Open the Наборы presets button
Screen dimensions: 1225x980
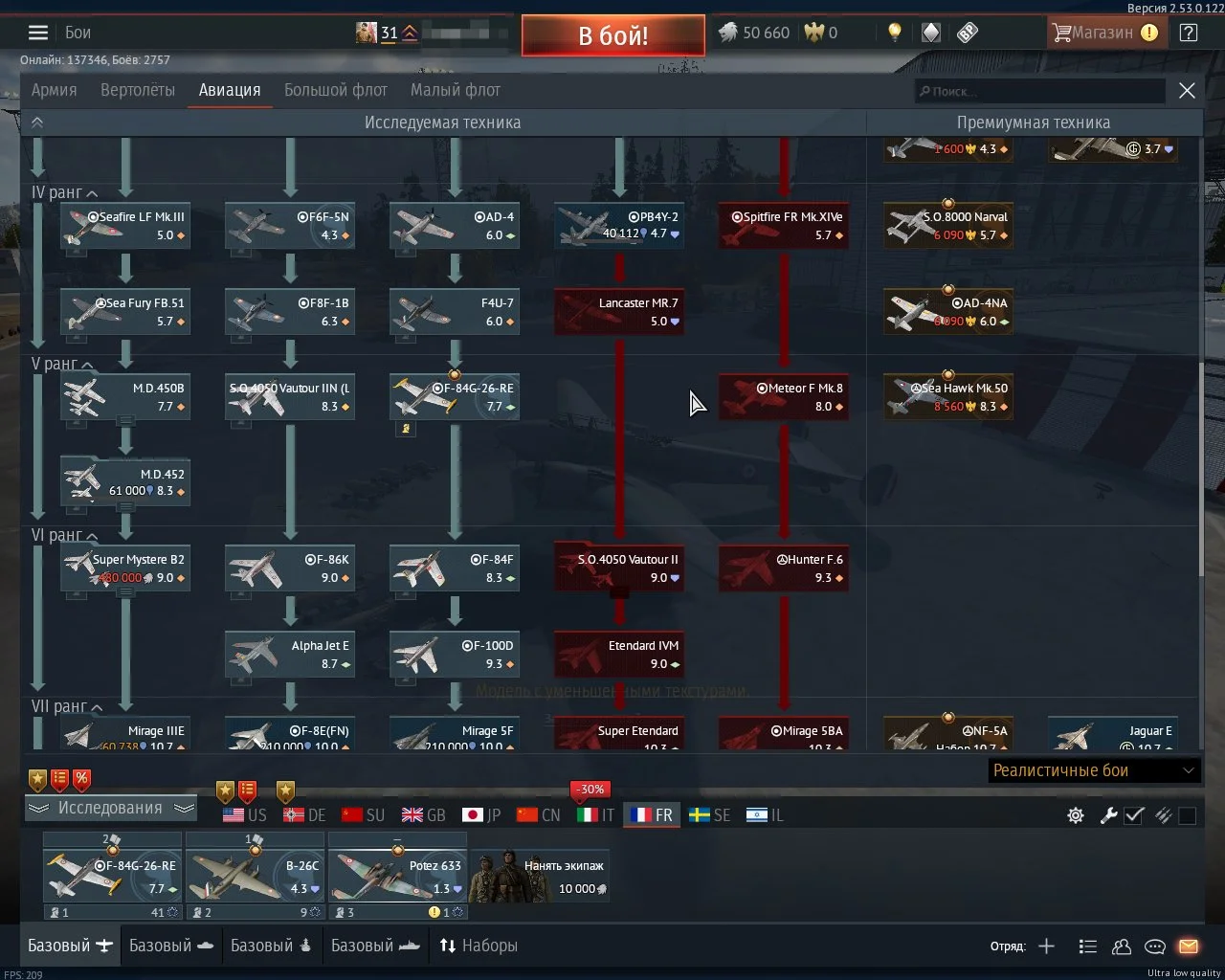pyautogui.click(x=479, y=947)
